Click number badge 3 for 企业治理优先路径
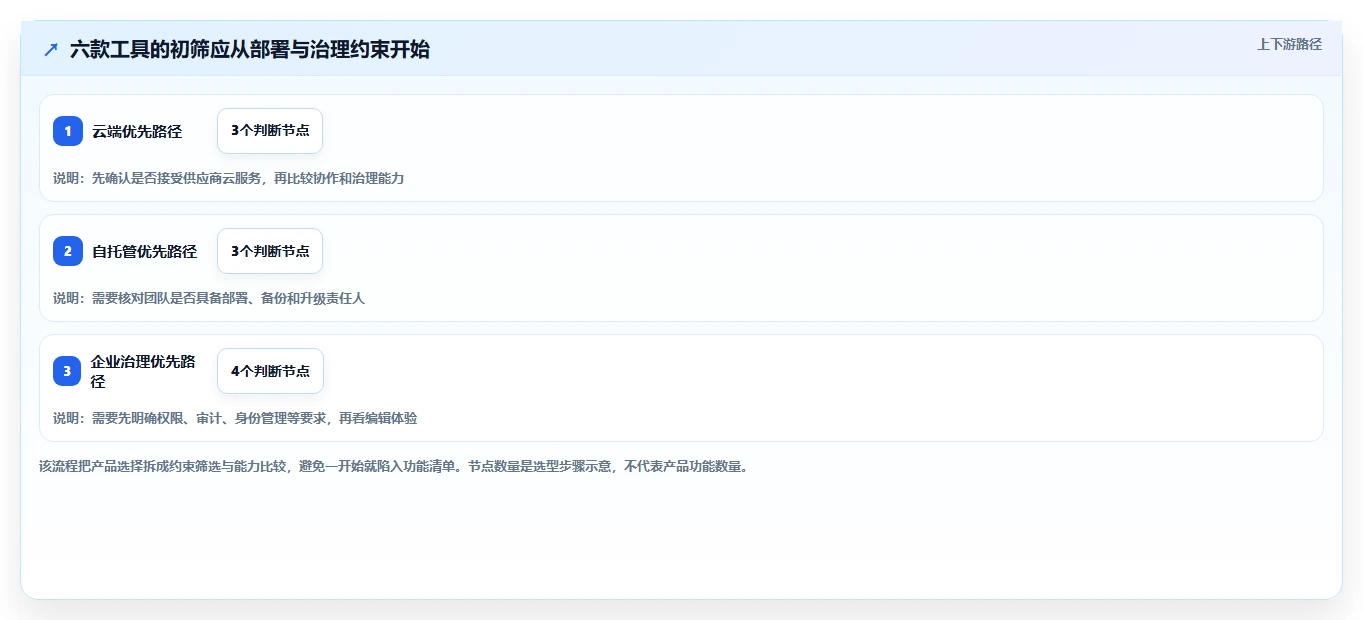Image resolution: width=1363 pixels, height=620 pixels. click(x=68, y=371)
